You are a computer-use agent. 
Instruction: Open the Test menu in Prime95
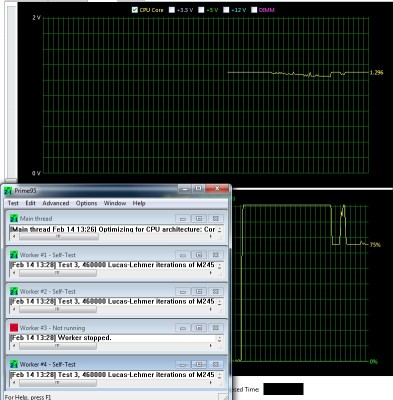[x=13, y=203]
